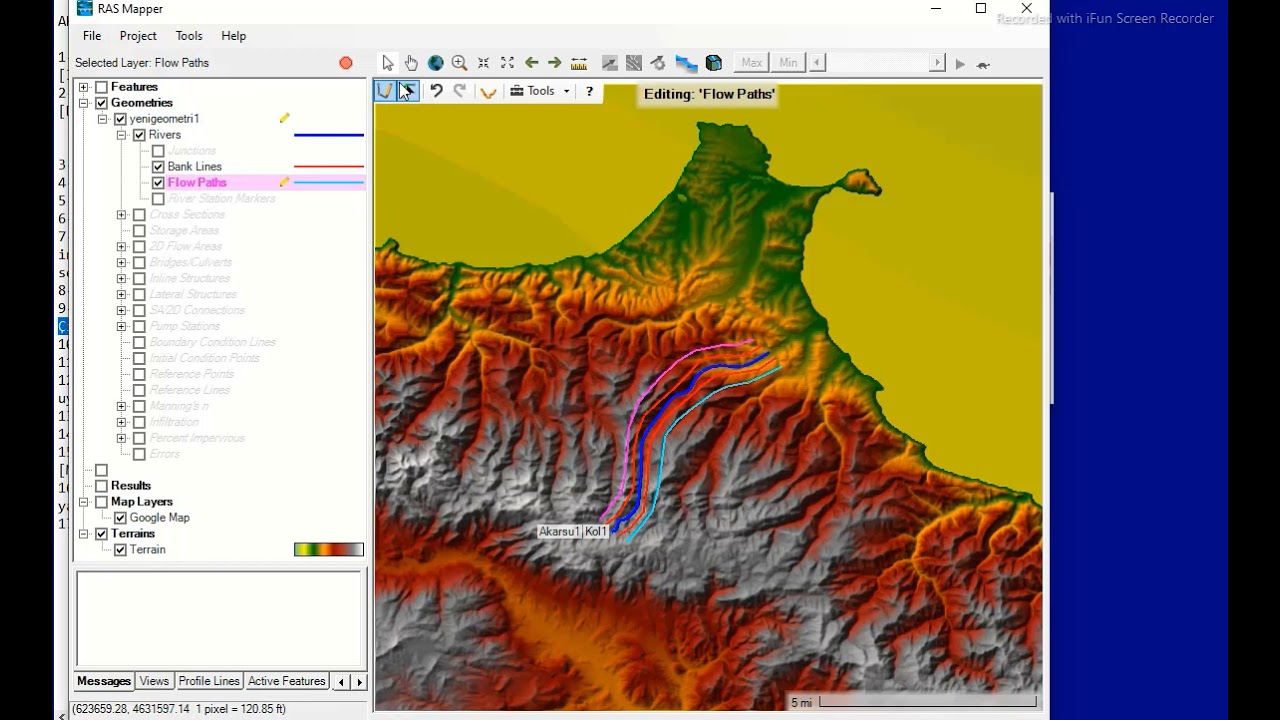Image resolution: width=1280 pixels, height=720 pixels.
Task: Toggle the Rivers layer checkbox
Action: (139, 135)
